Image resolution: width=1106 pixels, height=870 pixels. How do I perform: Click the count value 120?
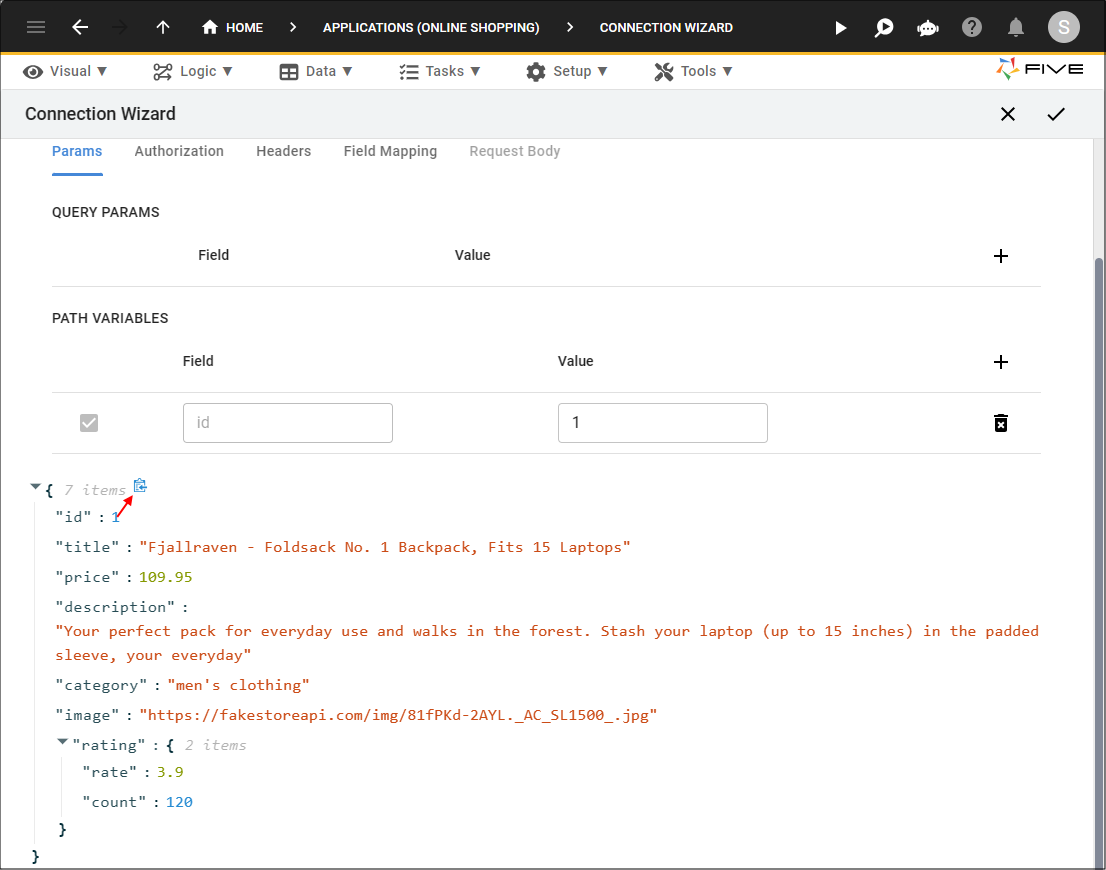point(179,802)
